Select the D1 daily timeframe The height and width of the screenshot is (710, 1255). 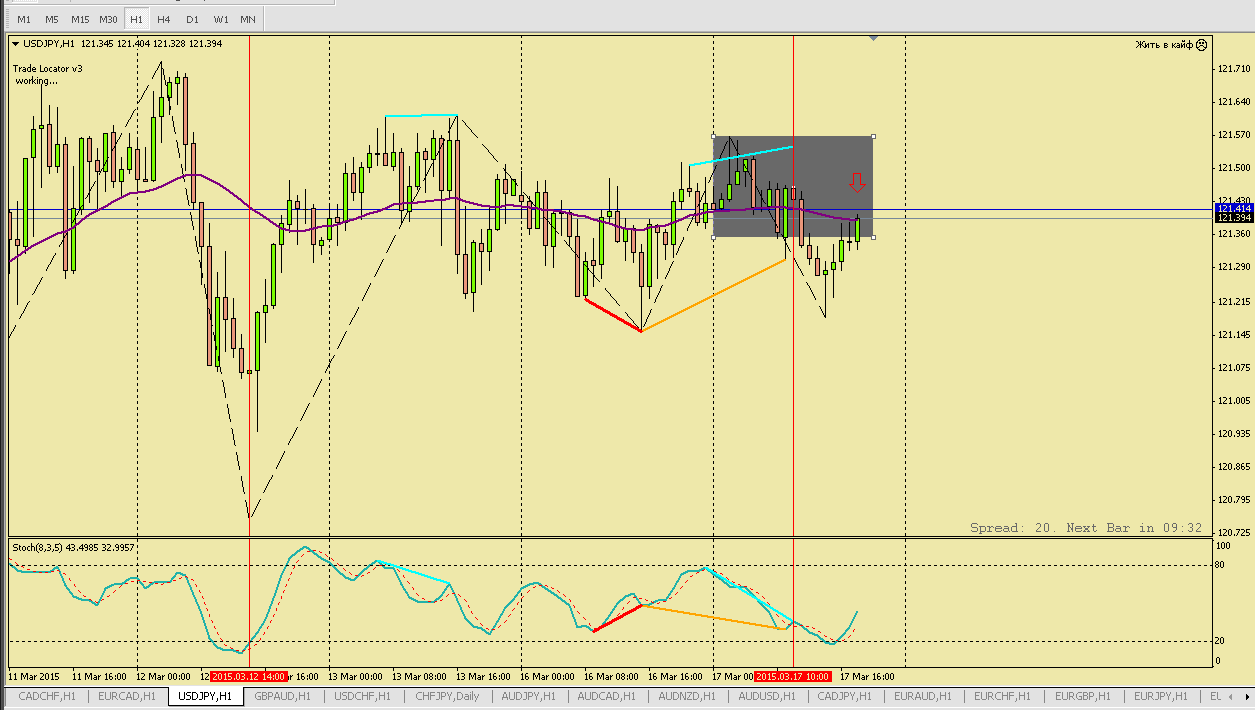coord(192,19)
